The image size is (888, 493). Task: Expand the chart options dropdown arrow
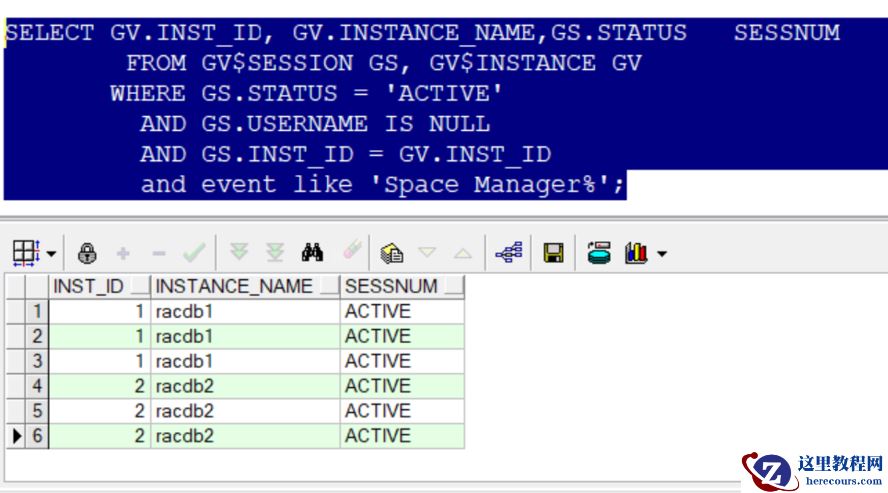[661, 254]
